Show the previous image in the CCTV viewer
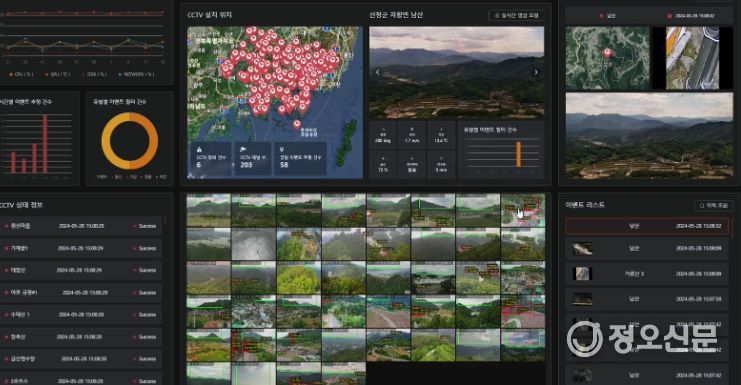 click(x=377, y=72)
